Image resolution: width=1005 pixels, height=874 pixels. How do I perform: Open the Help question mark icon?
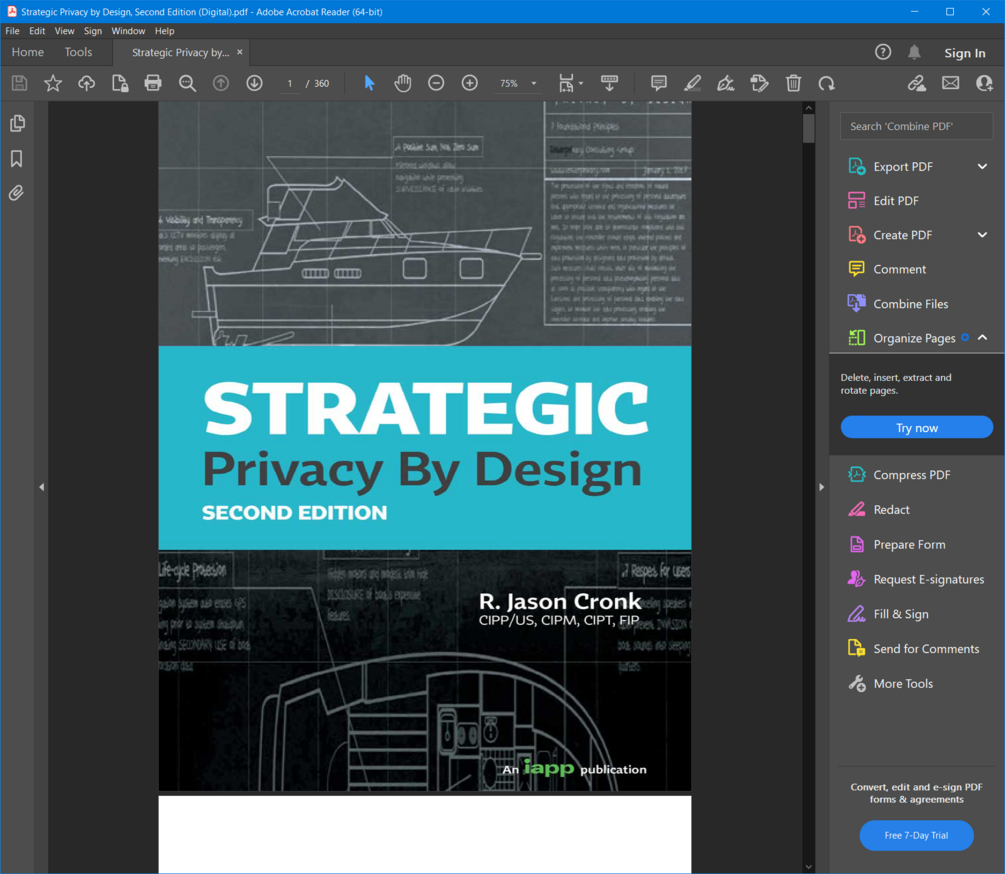(x=883, y=53)
